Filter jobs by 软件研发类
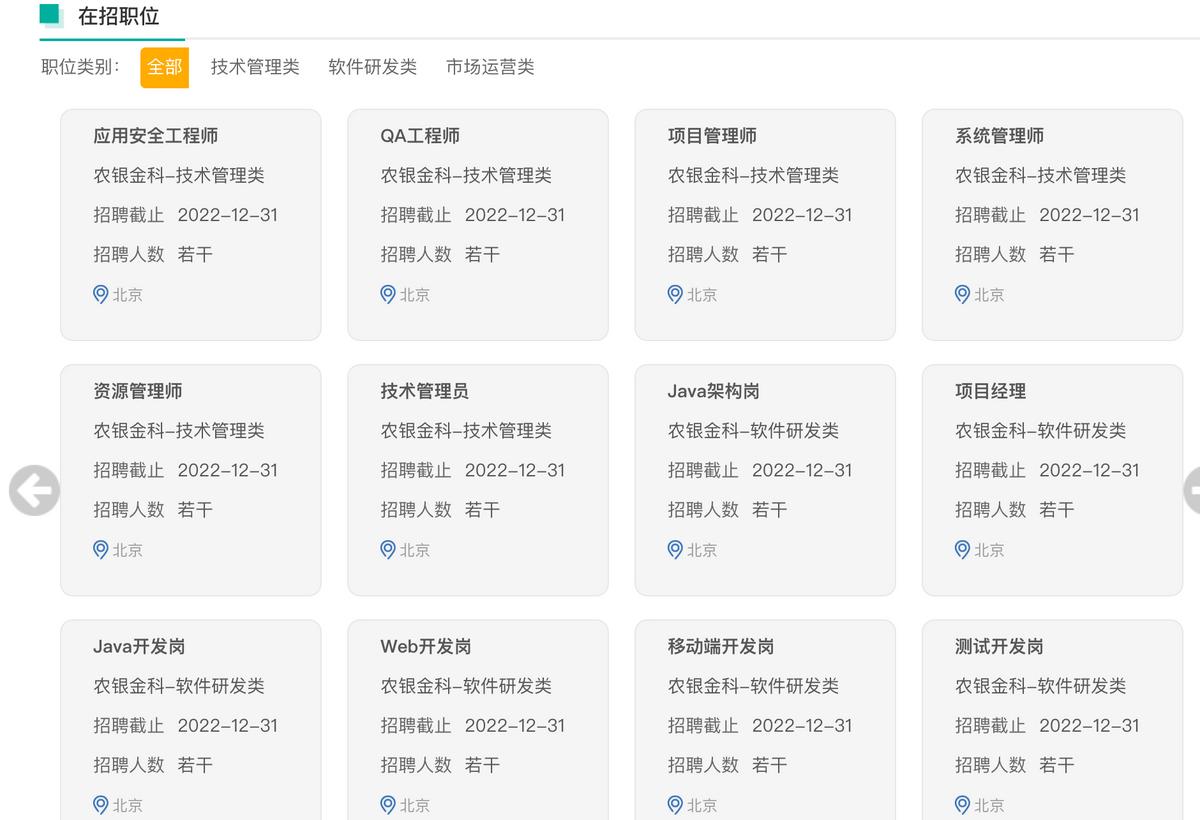Screen dimensions: 1200x820 (x=373, y=67)
